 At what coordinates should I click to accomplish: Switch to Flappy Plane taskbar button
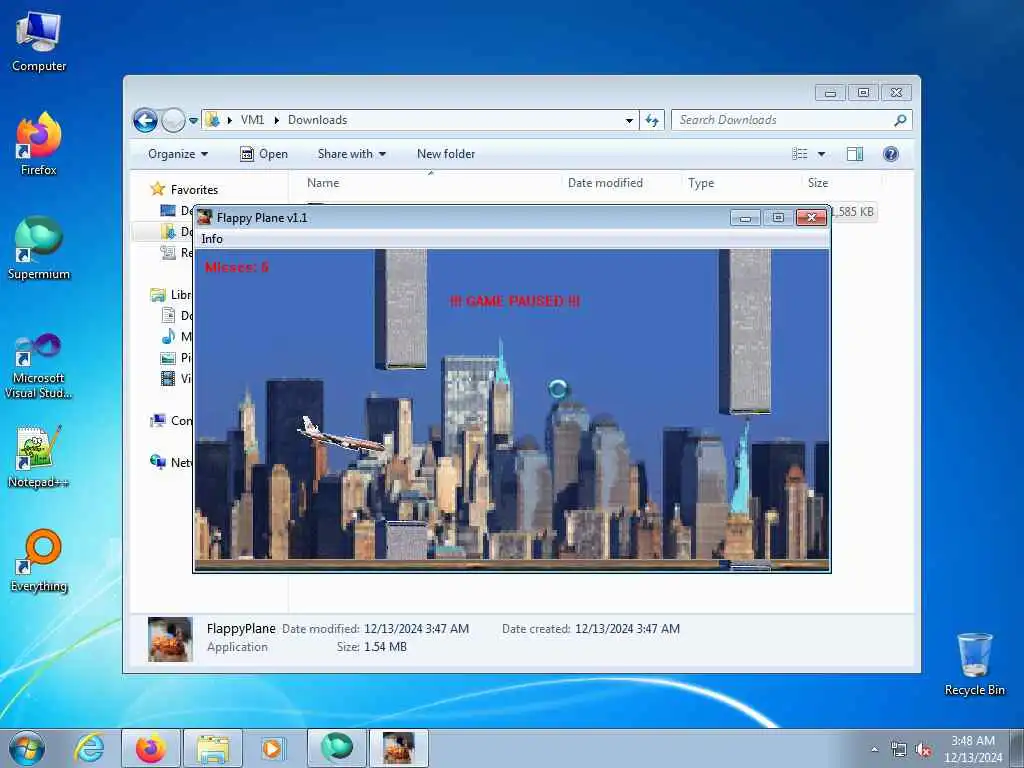click(399, 748)
